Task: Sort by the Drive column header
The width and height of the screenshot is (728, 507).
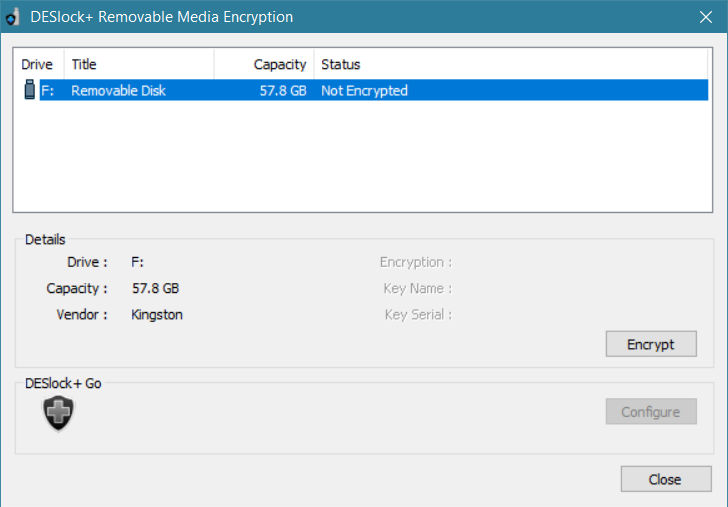Action: coord(39,64)
